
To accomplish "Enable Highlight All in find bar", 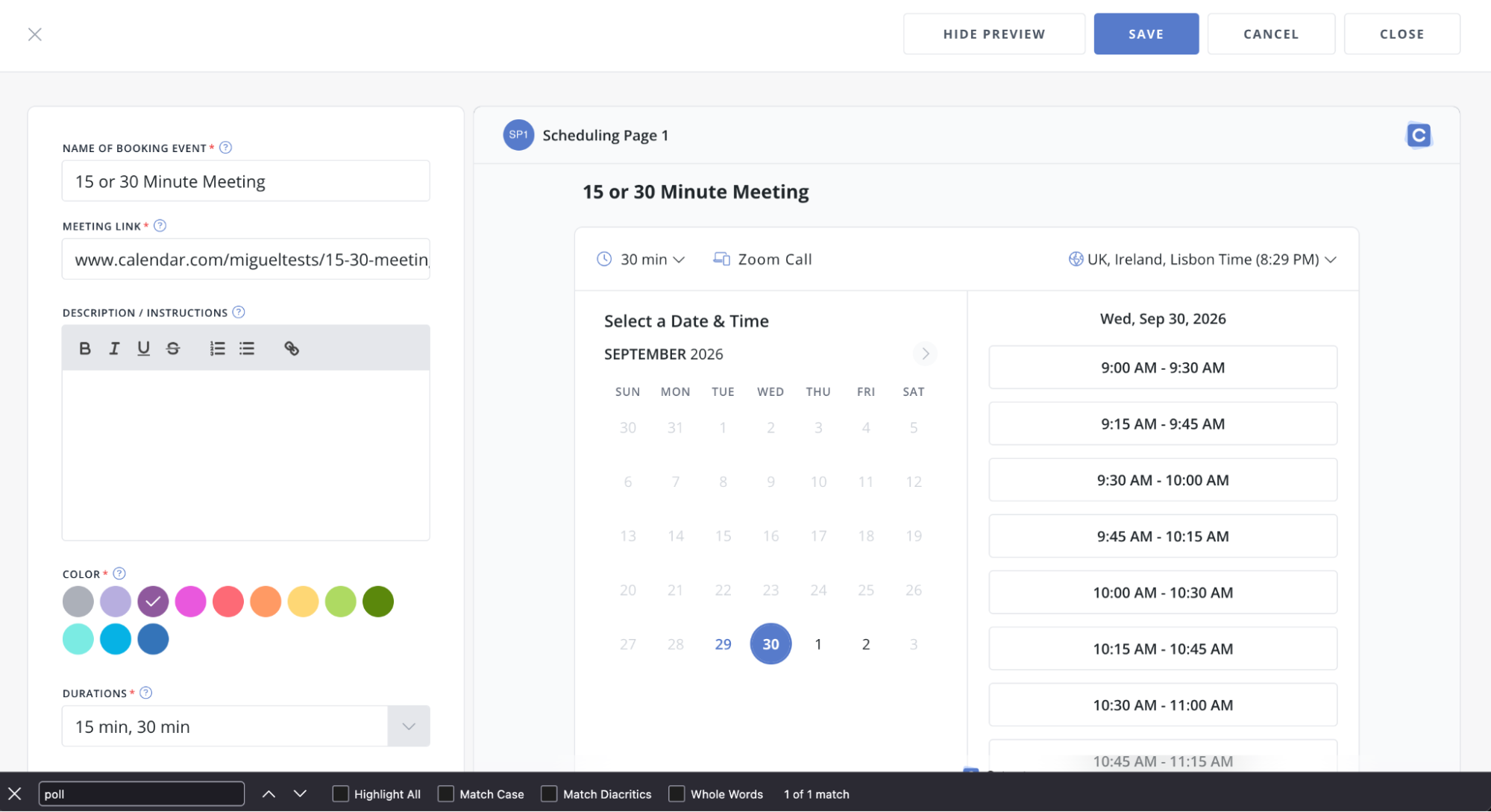I will (x=340, y=794).
